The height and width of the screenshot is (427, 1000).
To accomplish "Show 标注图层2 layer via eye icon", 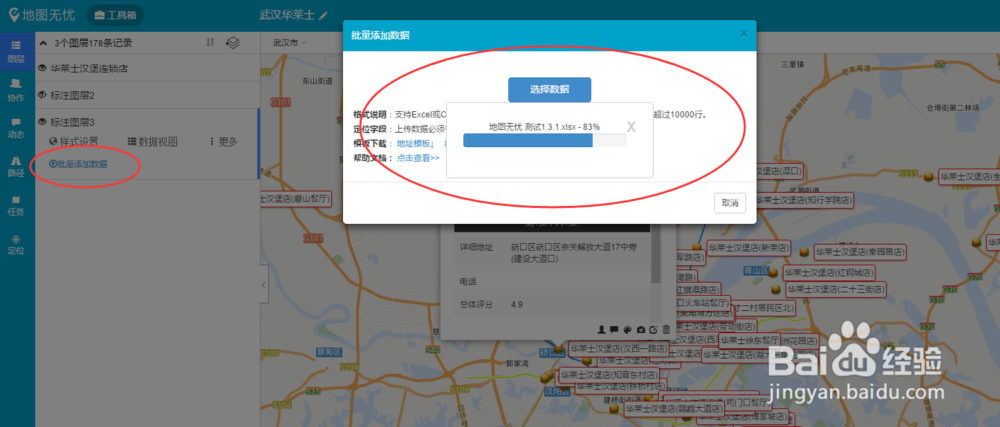I will pos(43,95).
